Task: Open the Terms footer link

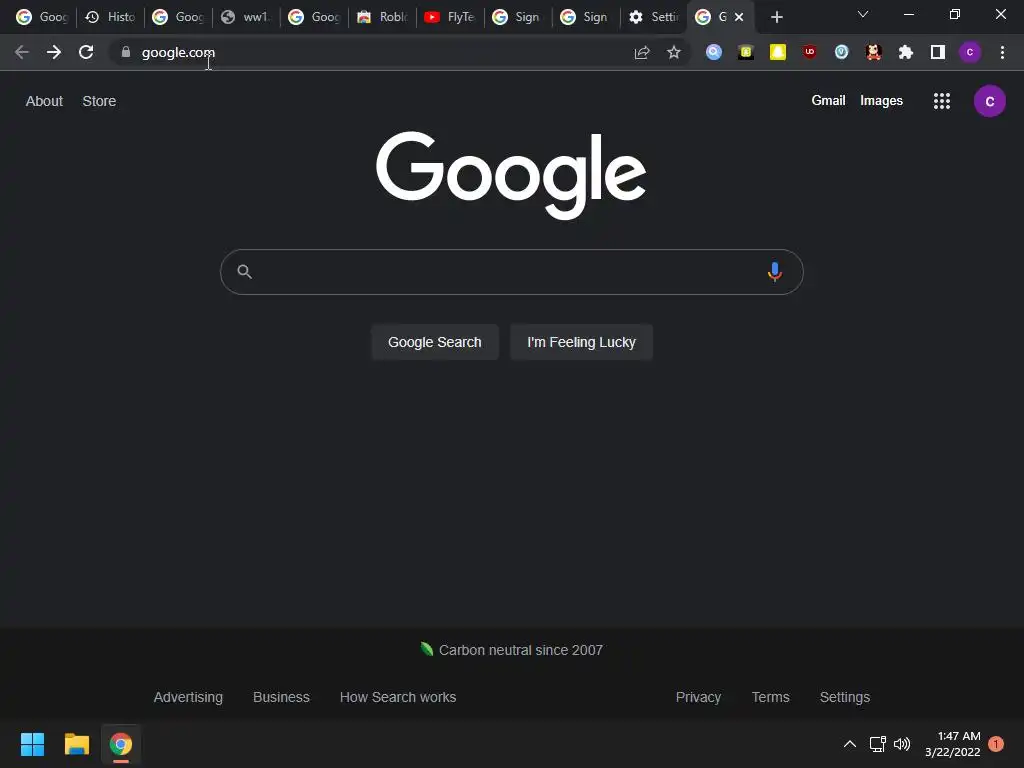Action: point(771,697)
